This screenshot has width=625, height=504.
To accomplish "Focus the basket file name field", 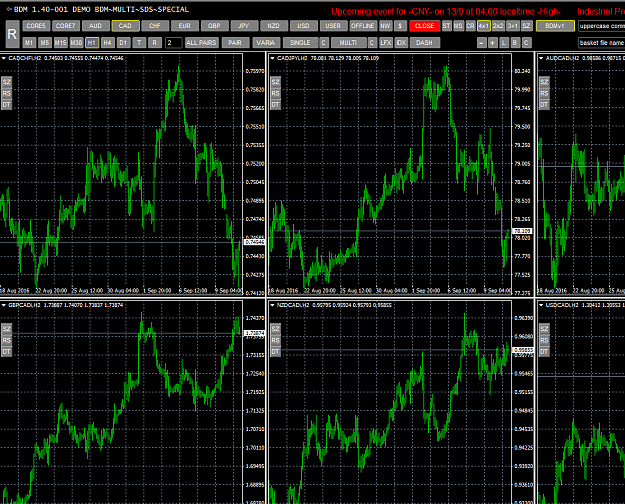I will pyautogui.click(x=601, y=43).
